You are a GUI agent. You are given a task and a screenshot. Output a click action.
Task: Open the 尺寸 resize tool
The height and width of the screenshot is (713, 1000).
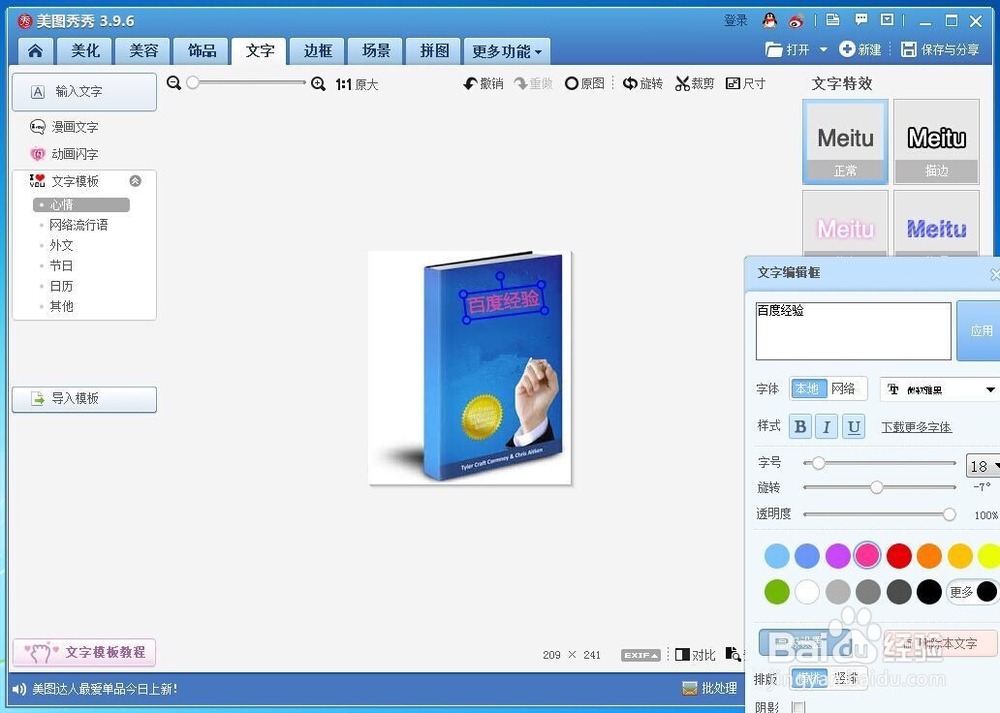pyautogui.click(x=746, y=84)
